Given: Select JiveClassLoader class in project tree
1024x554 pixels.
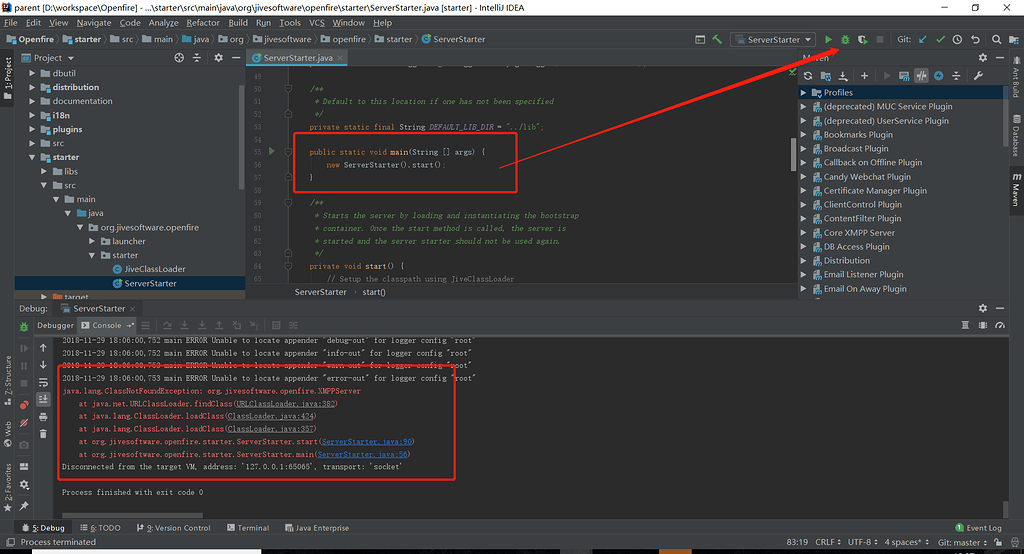Looking at the screenshot, I should [155, 269].
